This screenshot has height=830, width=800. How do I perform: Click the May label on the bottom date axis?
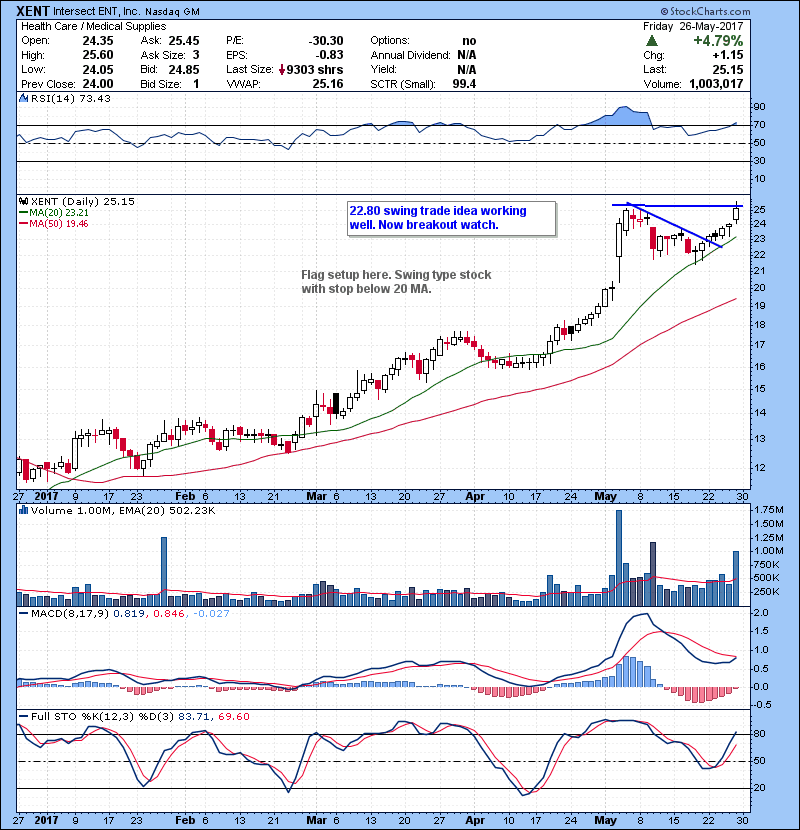click(605, 820)
